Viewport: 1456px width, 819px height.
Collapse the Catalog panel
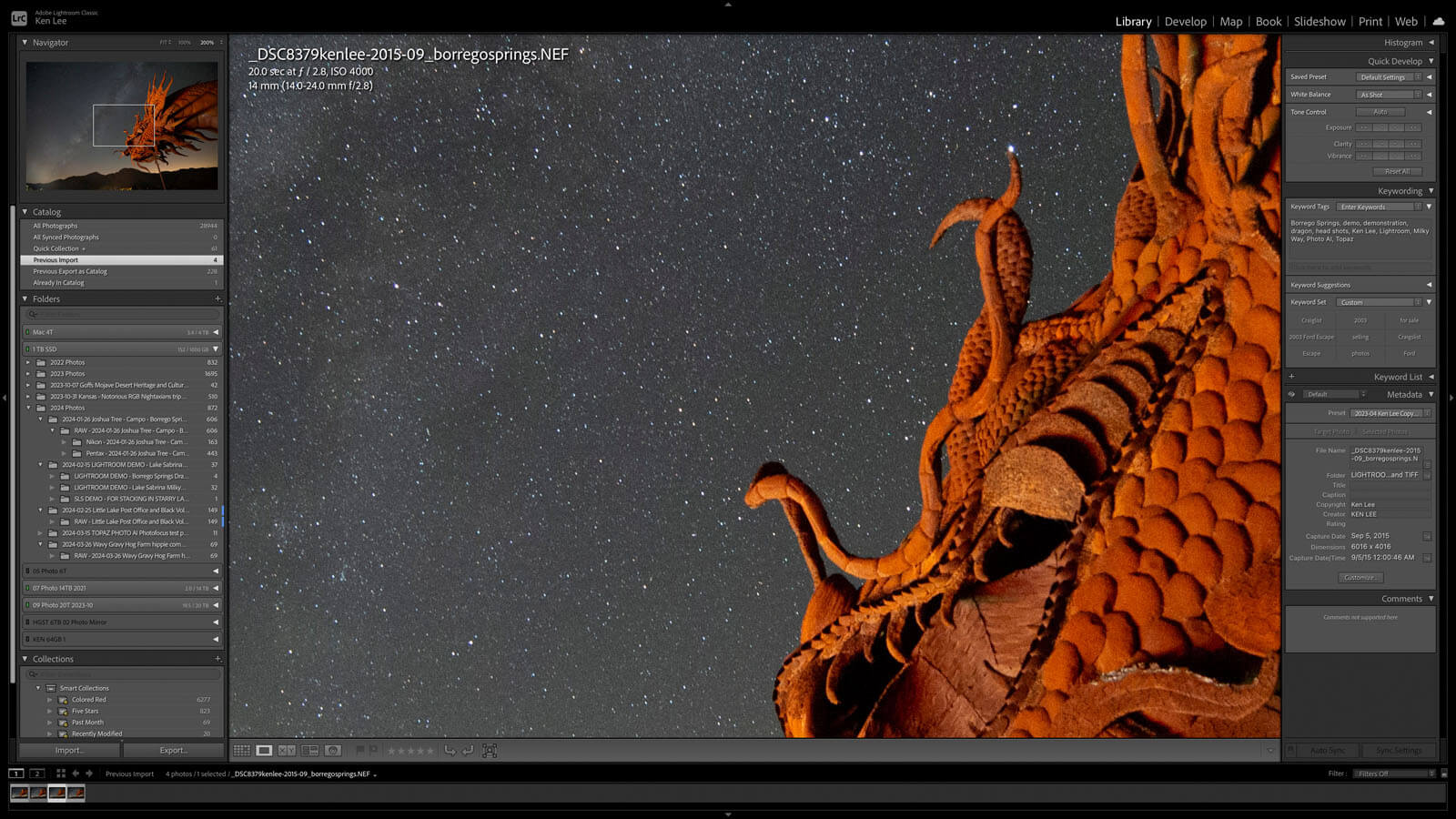[x=25, y=212]
